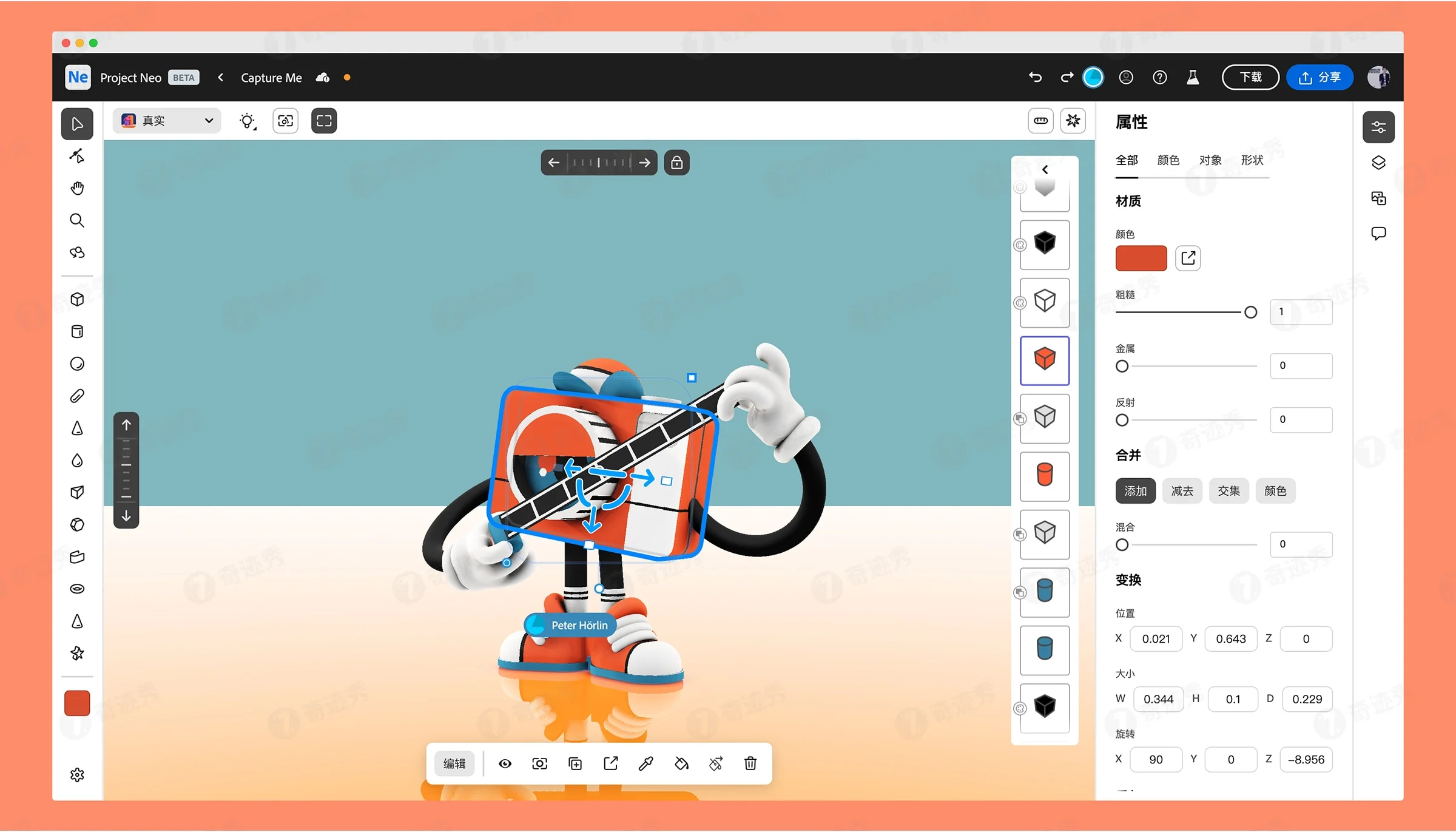Open the layers panel icon on the right sidebar
This screenshot has height=832, width=1456.
click(x=1378, y=162)
